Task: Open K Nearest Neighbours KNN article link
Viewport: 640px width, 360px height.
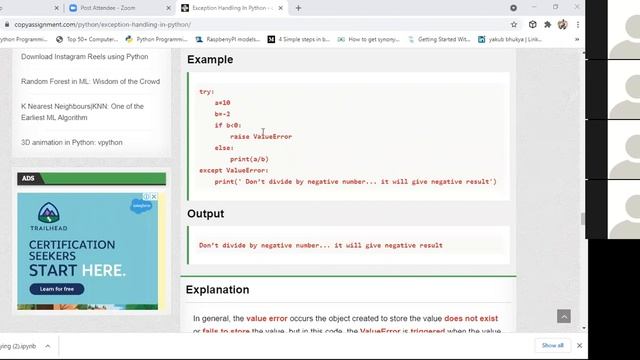Action: point(82,112)
